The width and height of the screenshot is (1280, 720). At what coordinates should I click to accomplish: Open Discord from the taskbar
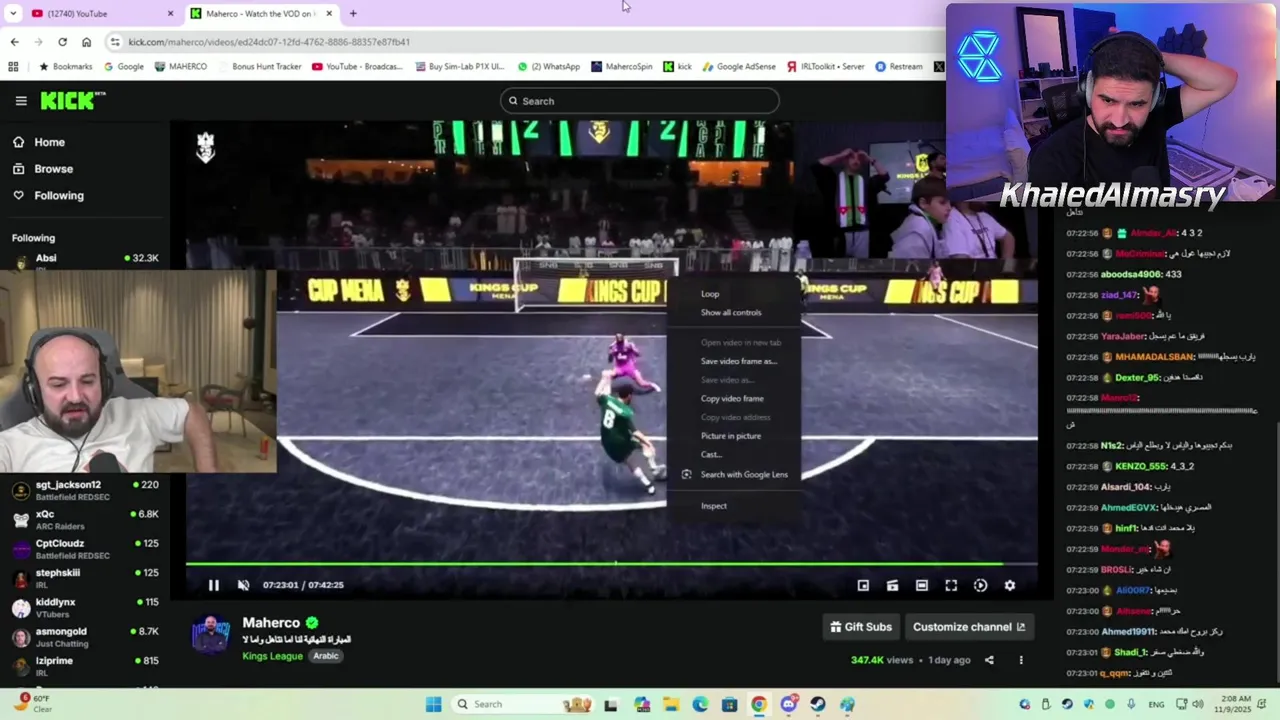pos(789,704)
